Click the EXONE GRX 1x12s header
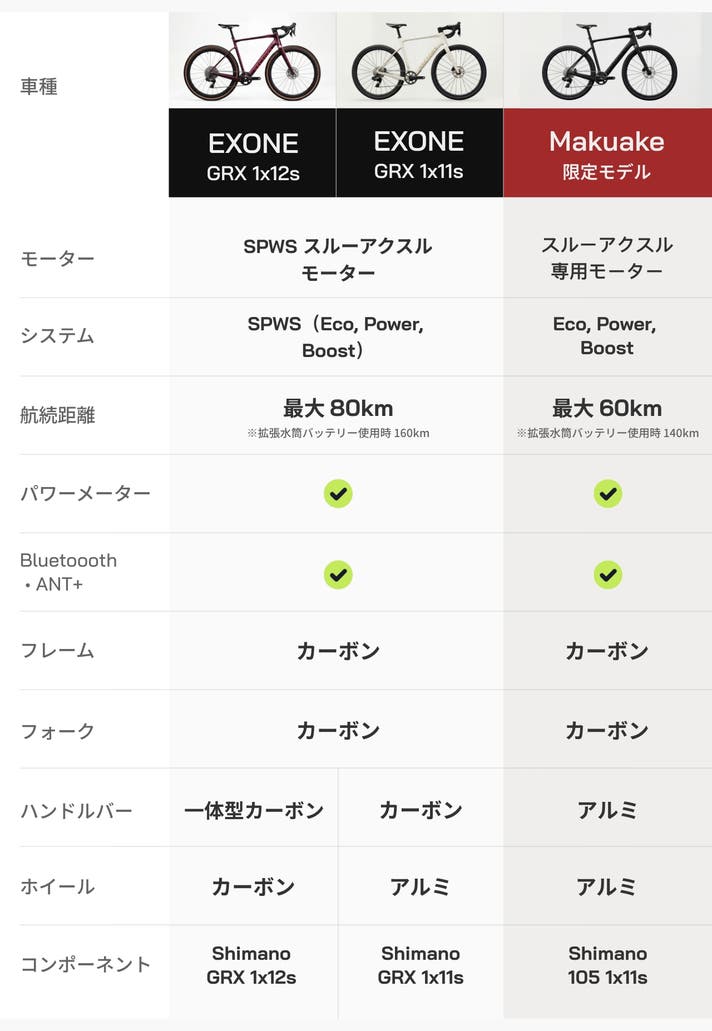 (x=253, y=155)
